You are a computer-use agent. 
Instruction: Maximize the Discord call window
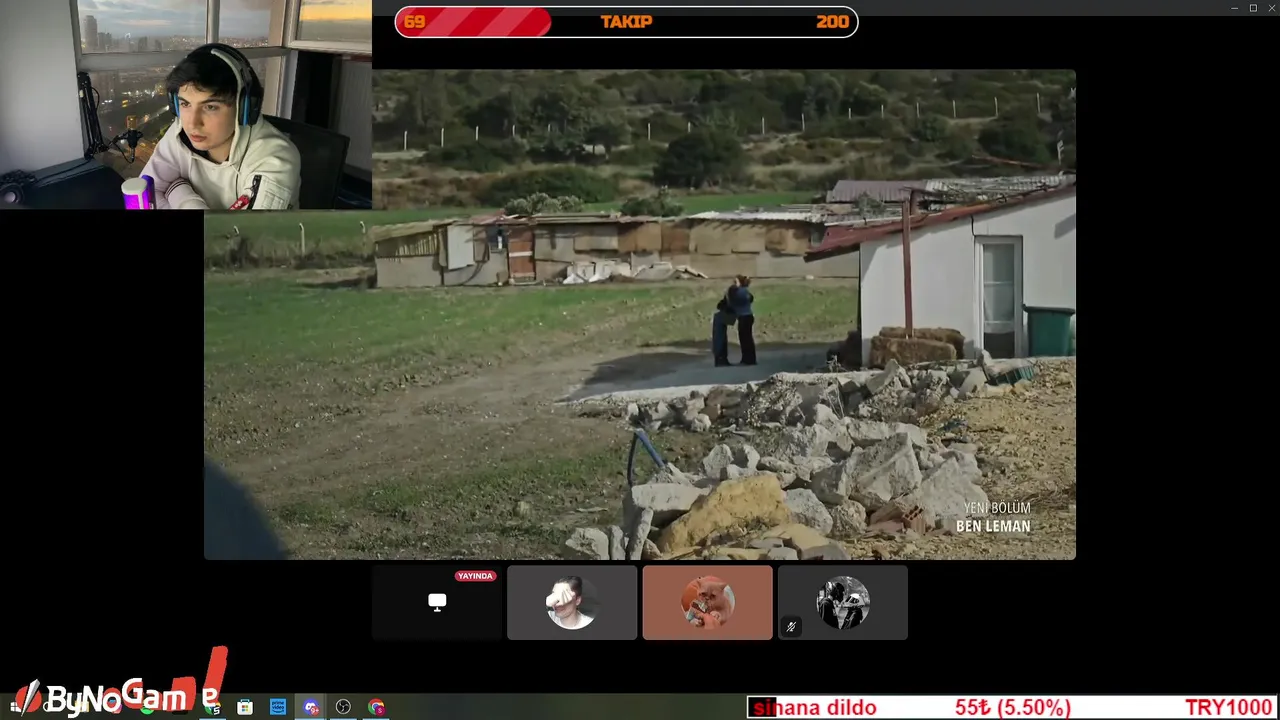1253,8
